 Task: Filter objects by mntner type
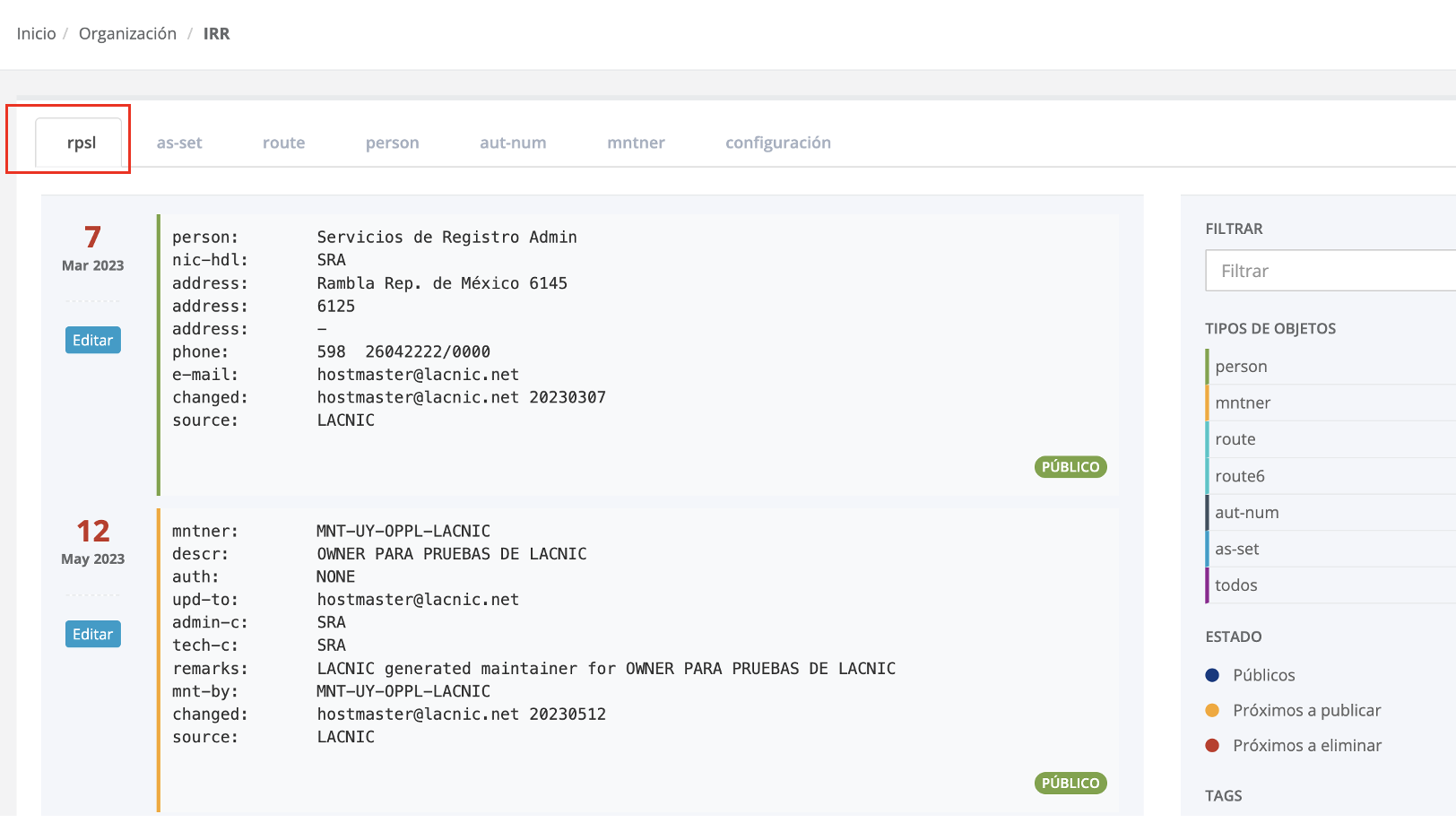1243,403
